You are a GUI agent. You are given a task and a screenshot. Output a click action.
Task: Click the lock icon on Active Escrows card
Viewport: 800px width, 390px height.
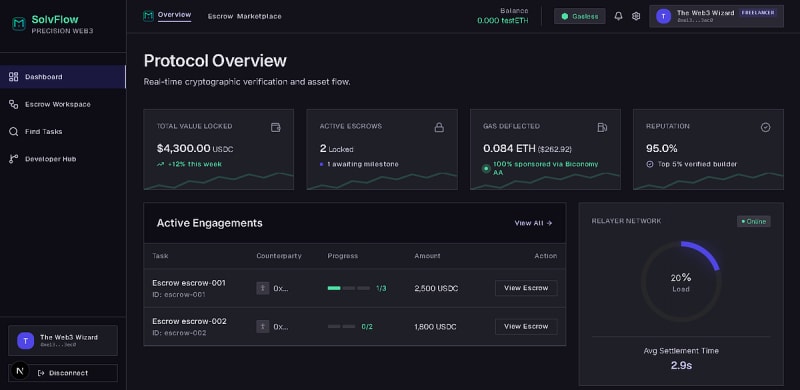(439, 128)
